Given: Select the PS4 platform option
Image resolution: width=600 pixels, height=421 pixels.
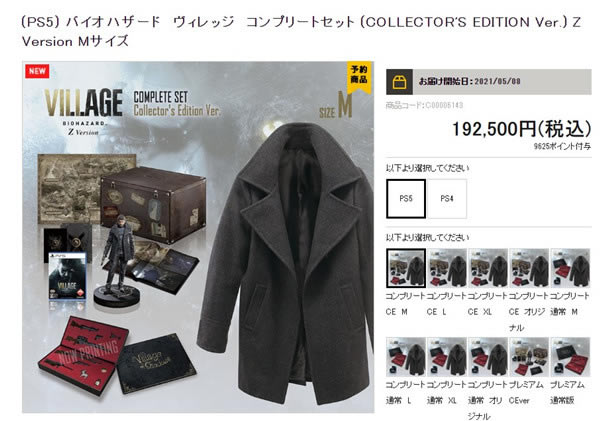Looking at the screenshot, I should pos(447,199).
